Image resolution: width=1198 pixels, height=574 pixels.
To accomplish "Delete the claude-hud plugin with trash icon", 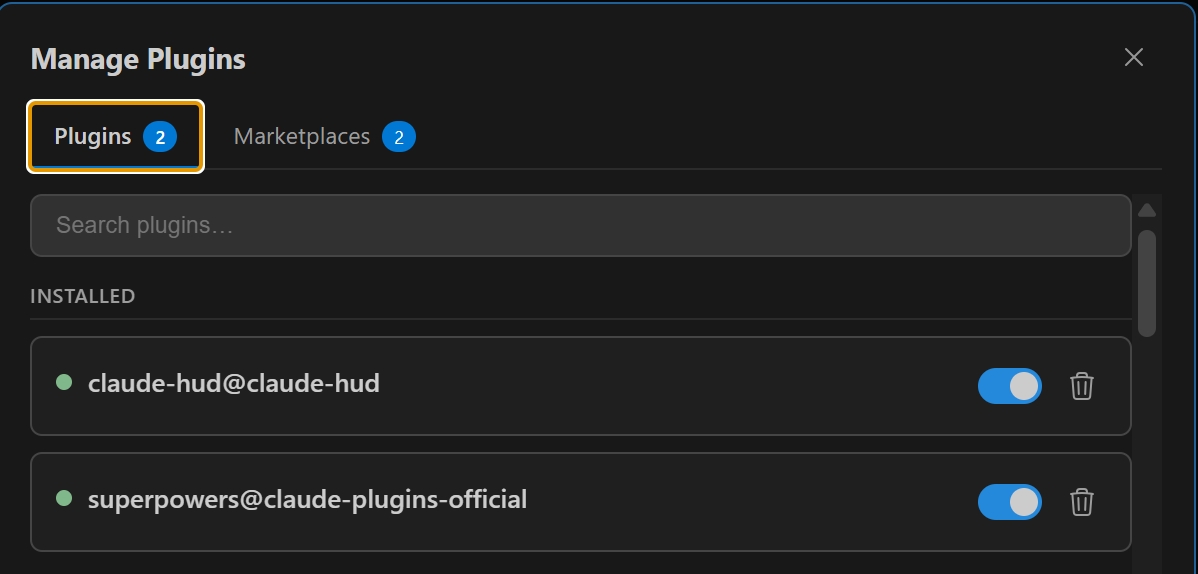I will [x=1081, y=386].
